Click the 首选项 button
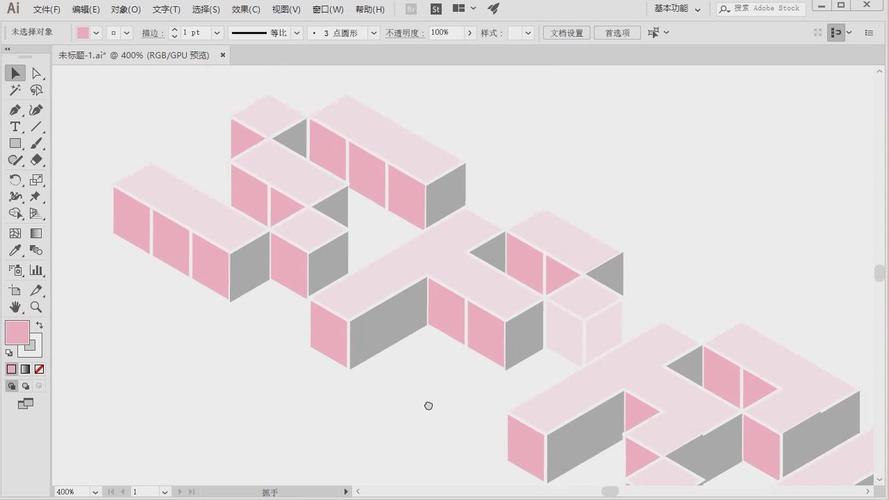The image size is (889, 500). pyautogui.click(x=617, y=33)
